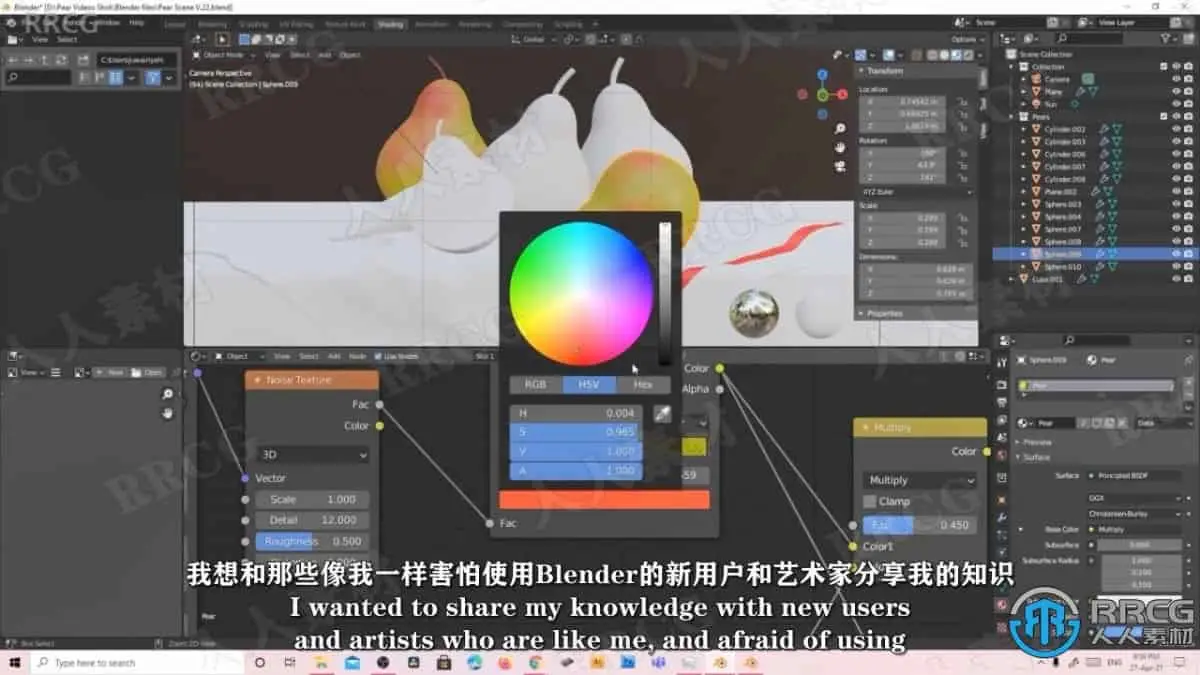Viewport: 1200px width, 675px height.
Task: Click the Noise Texture Scale field
Action: click(x=313, y=499)
